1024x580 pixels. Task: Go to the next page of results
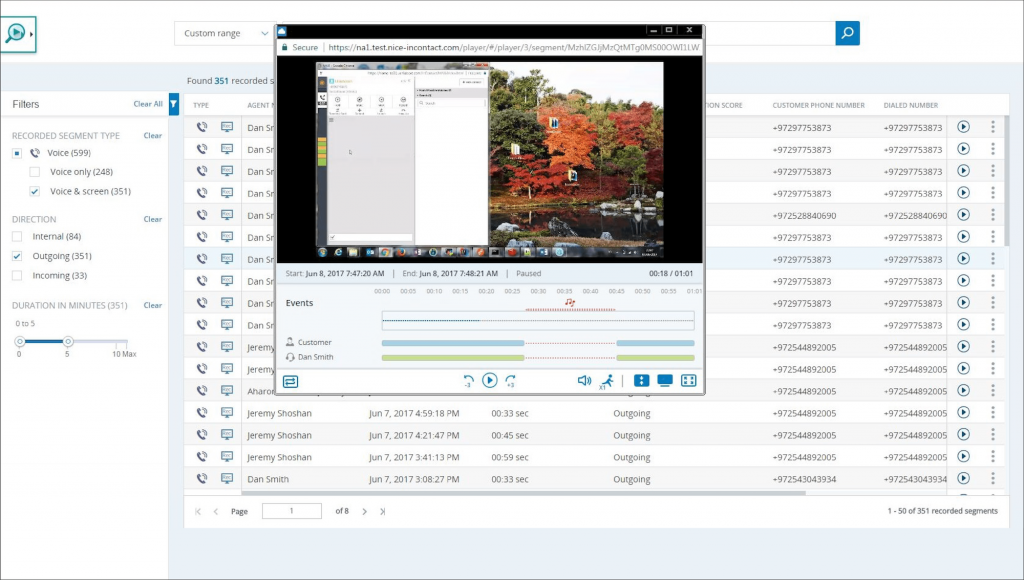point(365,511)
